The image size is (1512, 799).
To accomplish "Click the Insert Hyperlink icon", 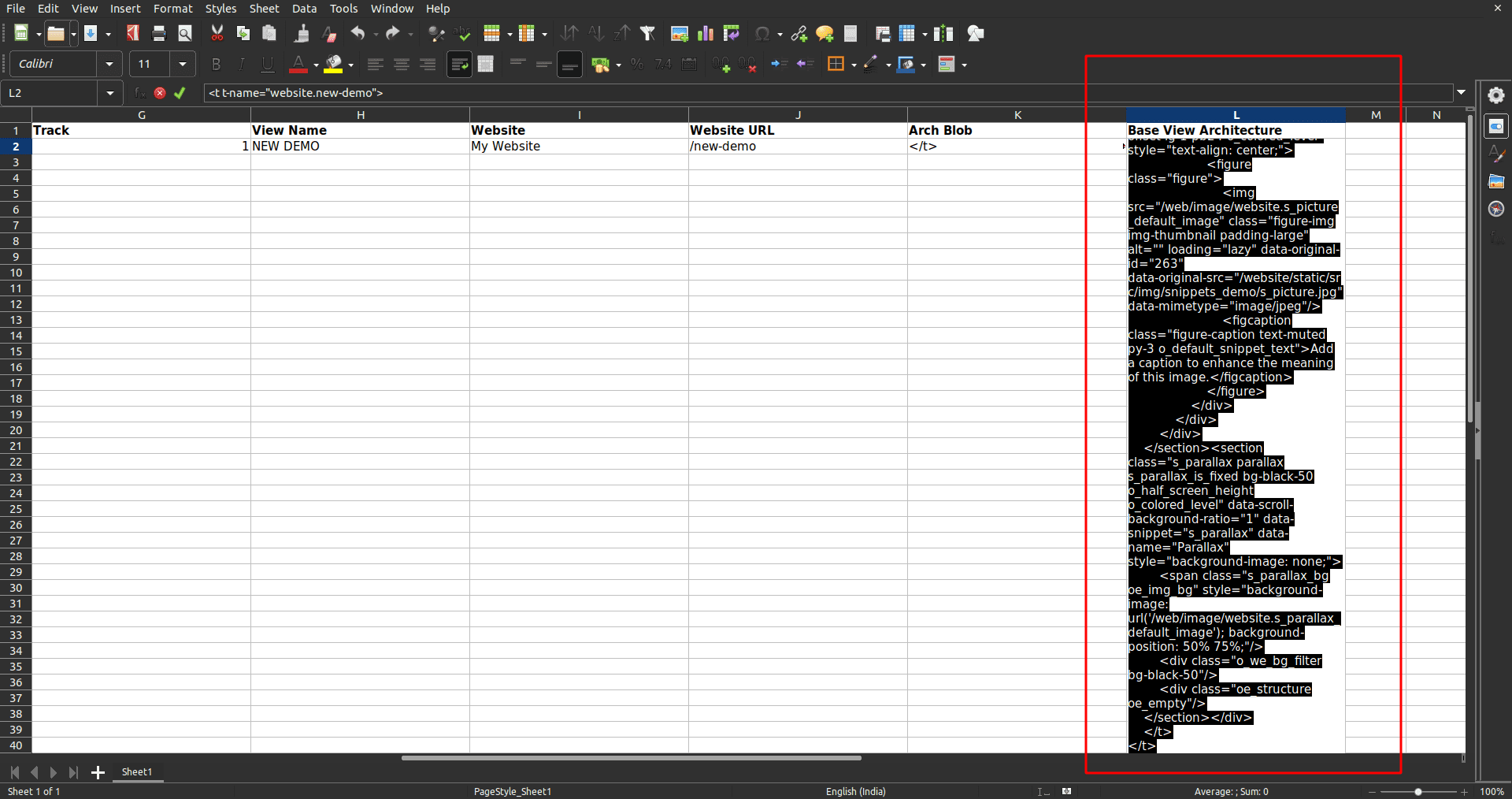I will pos(799,33).
